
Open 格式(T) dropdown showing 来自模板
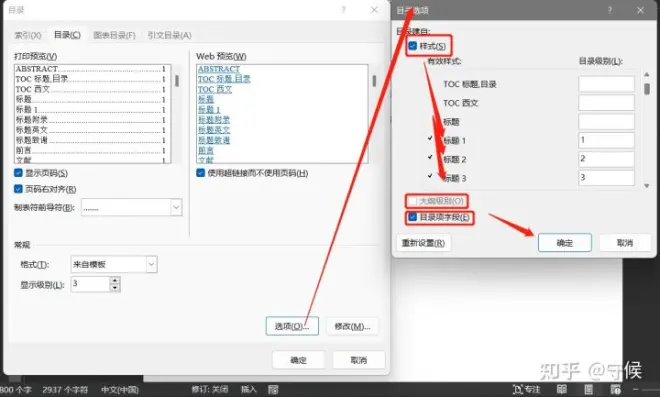tap(151, 264)
